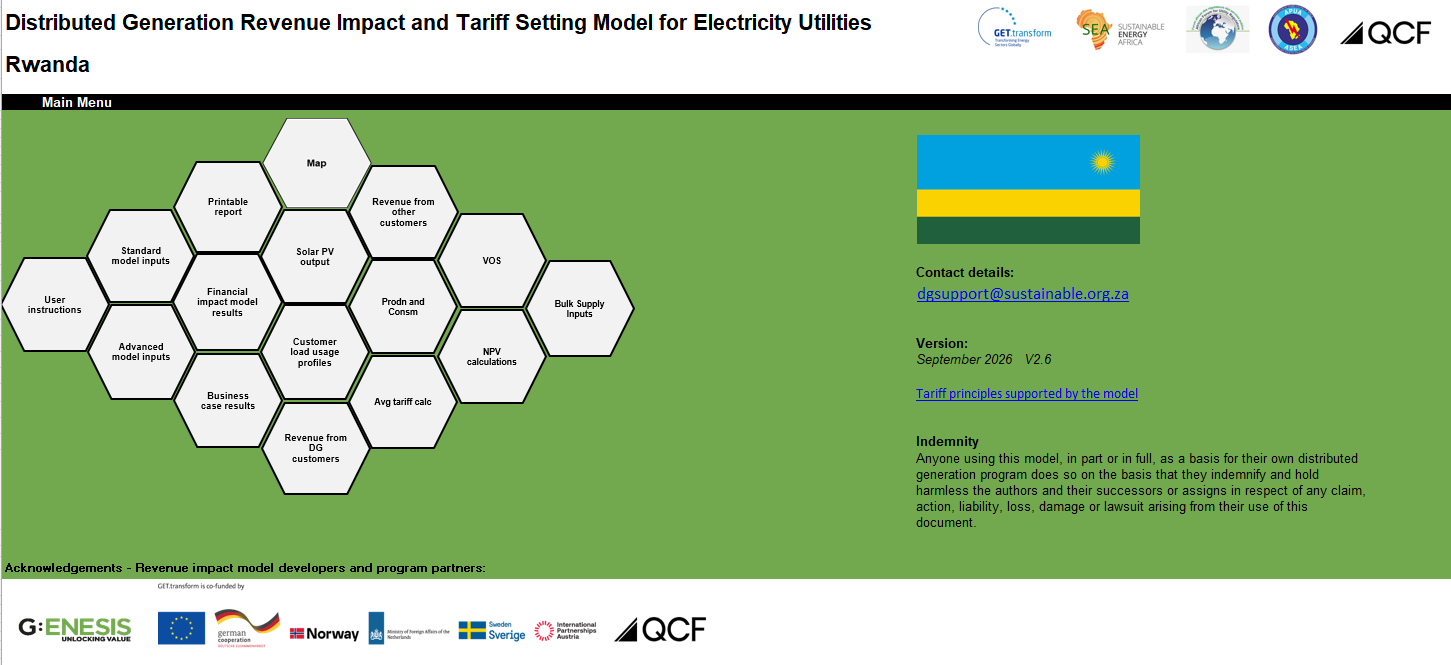Click 'GET.transform is co-funded by' caption

coord(201,586)
